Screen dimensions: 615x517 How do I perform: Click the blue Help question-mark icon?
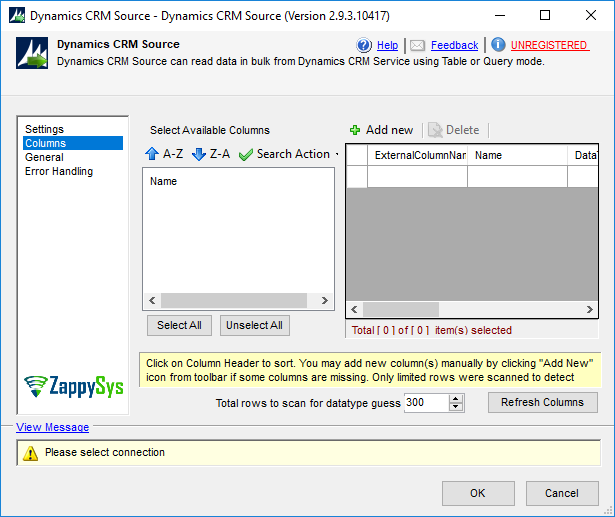364,45
